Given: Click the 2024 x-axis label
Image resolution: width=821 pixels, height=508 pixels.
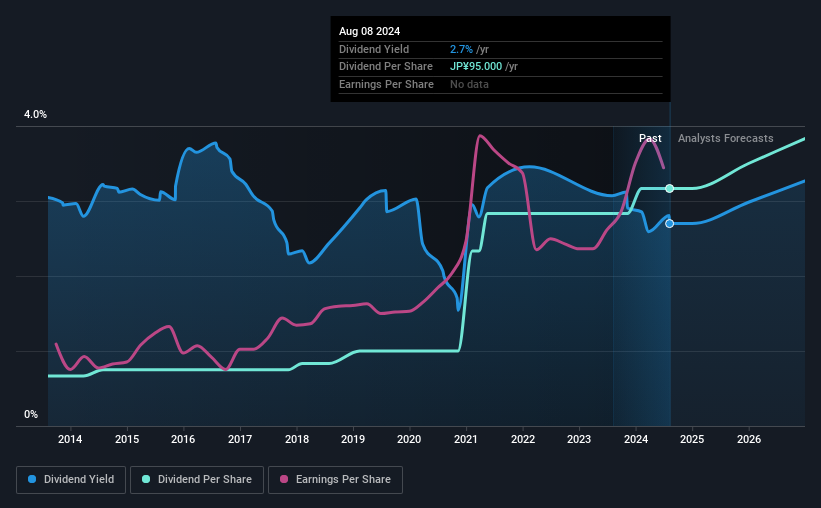Looking at the screenshot, I should click(x=636, y=439).
